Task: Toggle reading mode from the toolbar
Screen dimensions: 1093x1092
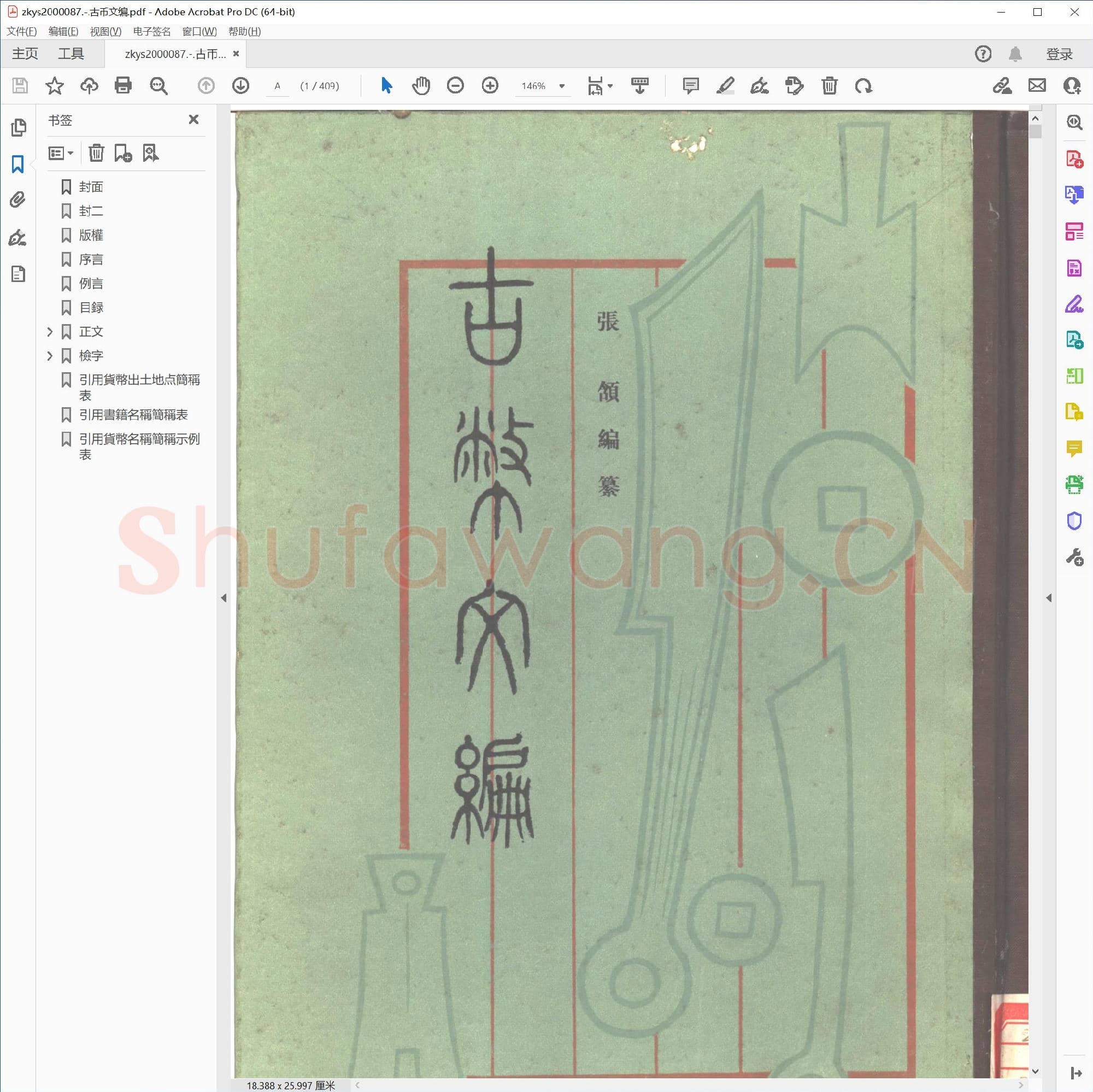Action: [x=639, y=86]
